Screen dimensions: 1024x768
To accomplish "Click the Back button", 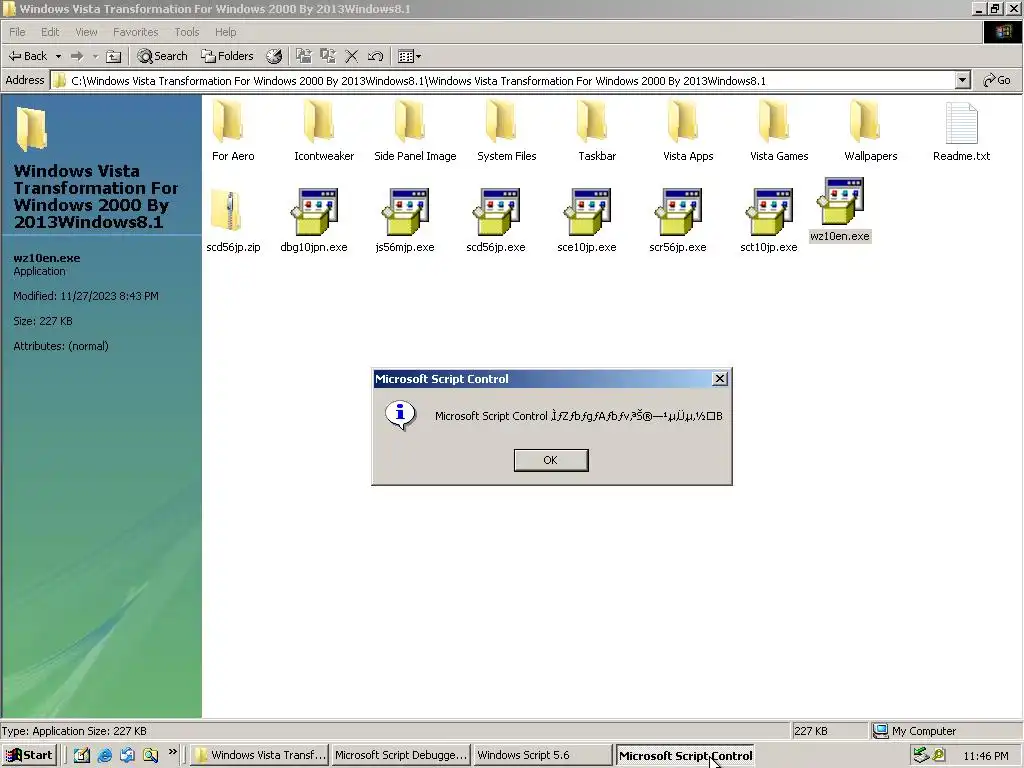I will click(x=28, y=56).
